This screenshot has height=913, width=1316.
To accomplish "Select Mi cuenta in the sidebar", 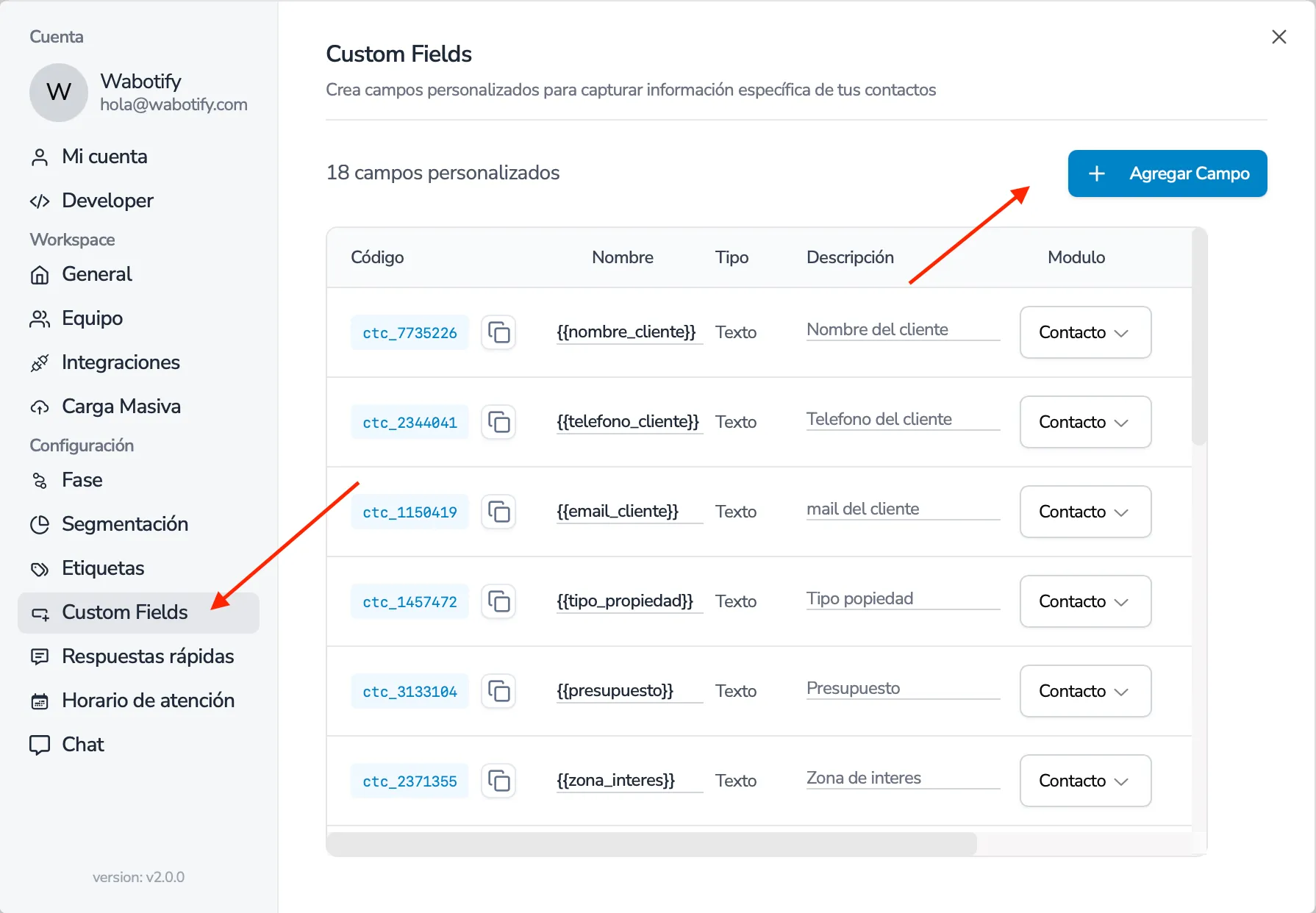I will [x=104, y=157].
